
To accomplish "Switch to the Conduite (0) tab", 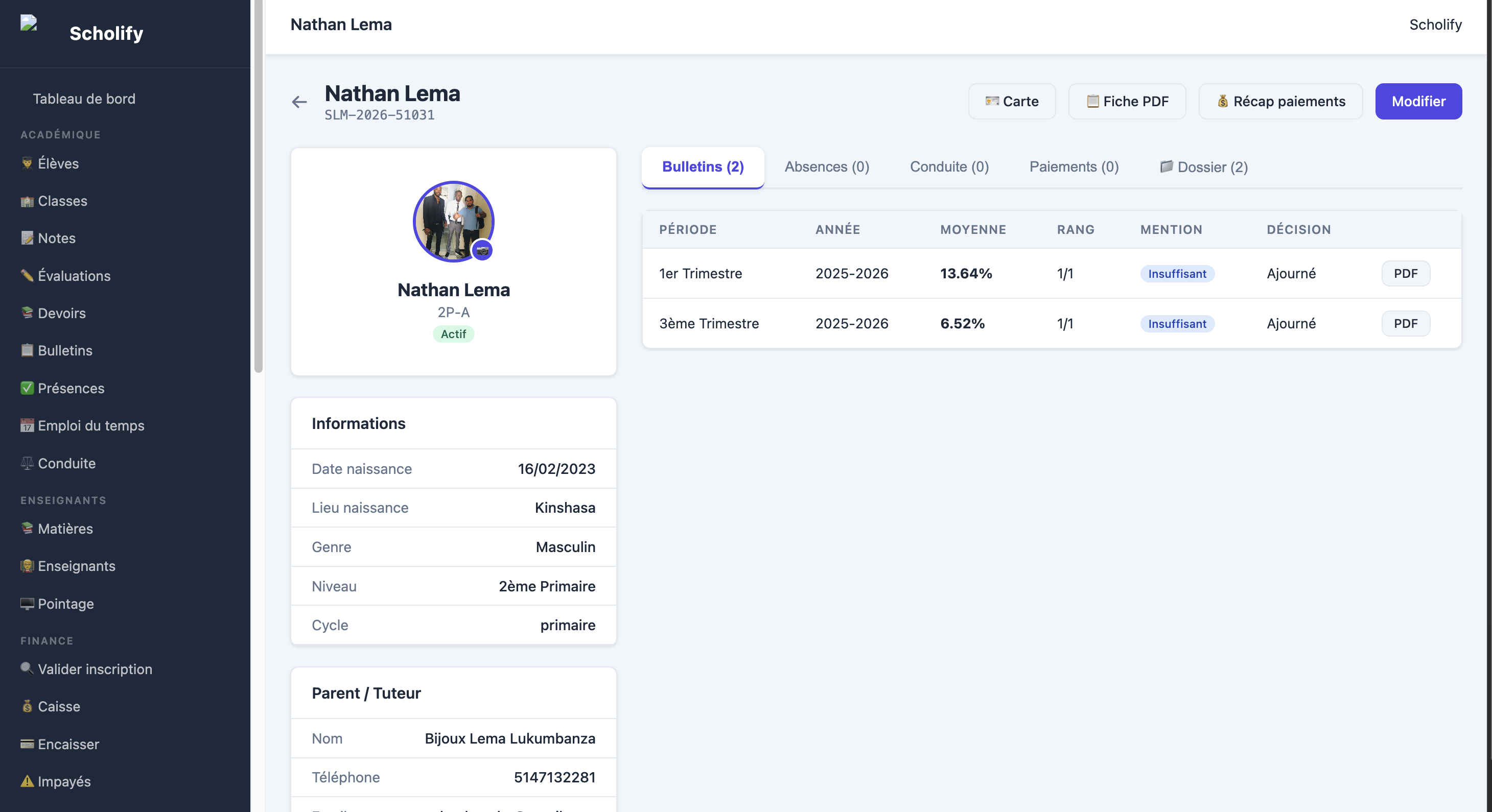I will coord(949,166).
